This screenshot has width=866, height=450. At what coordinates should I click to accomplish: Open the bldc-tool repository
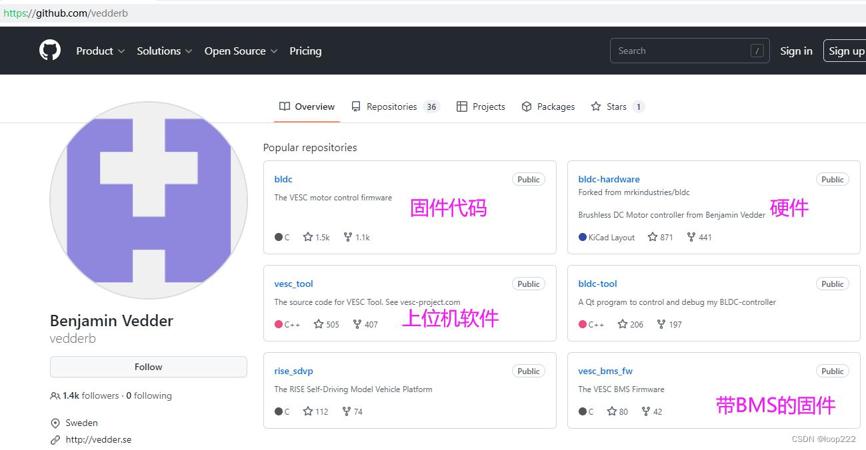click(x=598, y=284)
